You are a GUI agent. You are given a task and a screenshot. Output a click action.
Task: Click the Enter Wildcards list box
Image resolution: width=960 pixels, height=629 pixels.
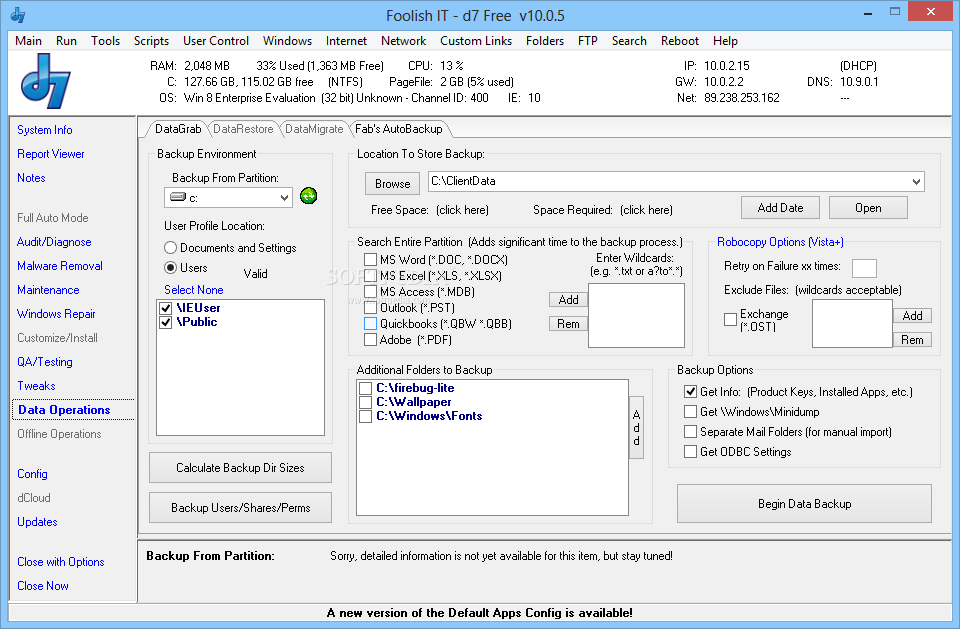pyautogui.click(x=636, y=315)
